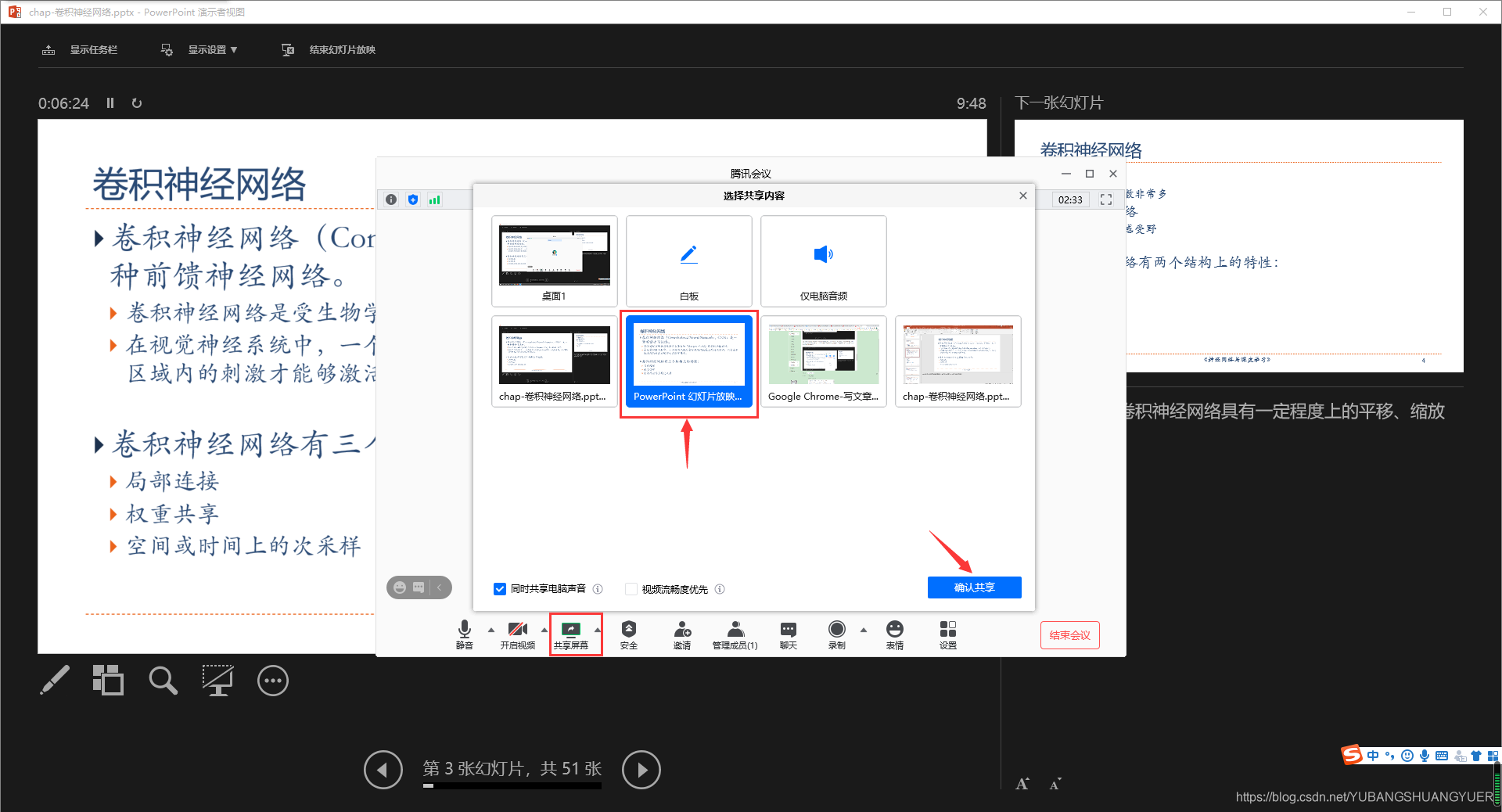Start recording with 录制 icon

click(x=837, y=634)
